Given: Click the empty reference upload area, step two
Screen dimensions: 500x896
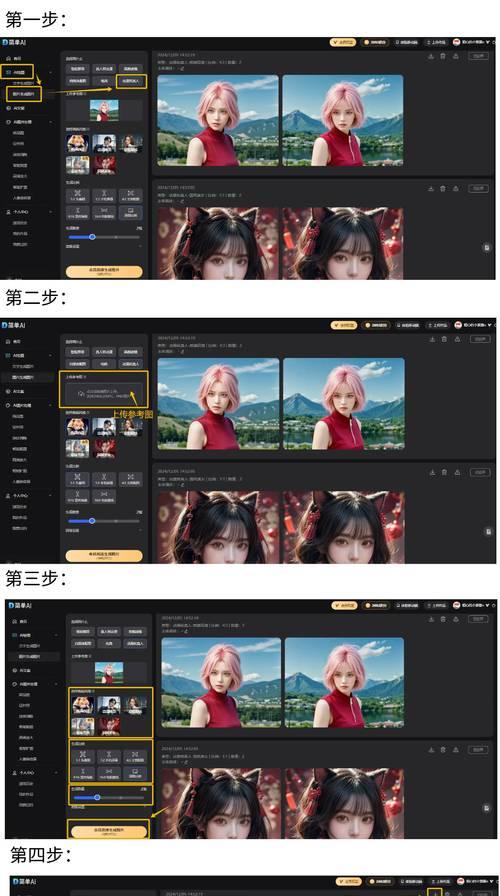Looking at the screenshot, I should click(104, 393).
